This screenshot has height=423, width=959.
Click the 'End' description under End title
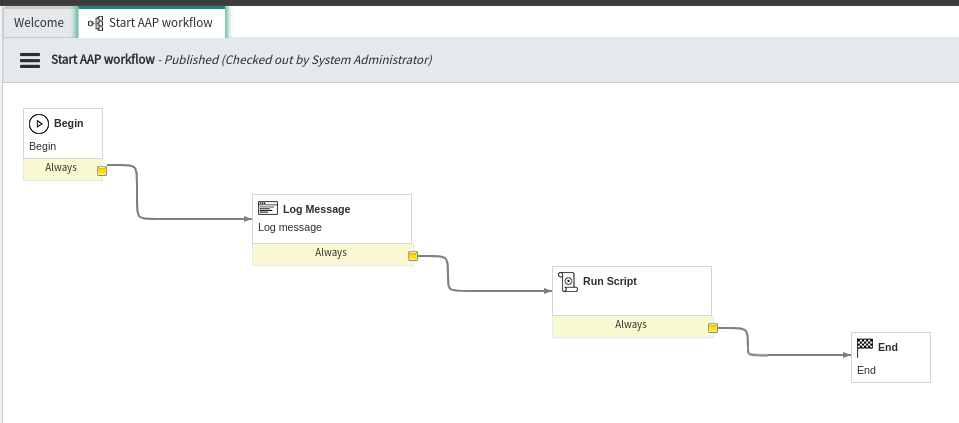tap(866, 370)
